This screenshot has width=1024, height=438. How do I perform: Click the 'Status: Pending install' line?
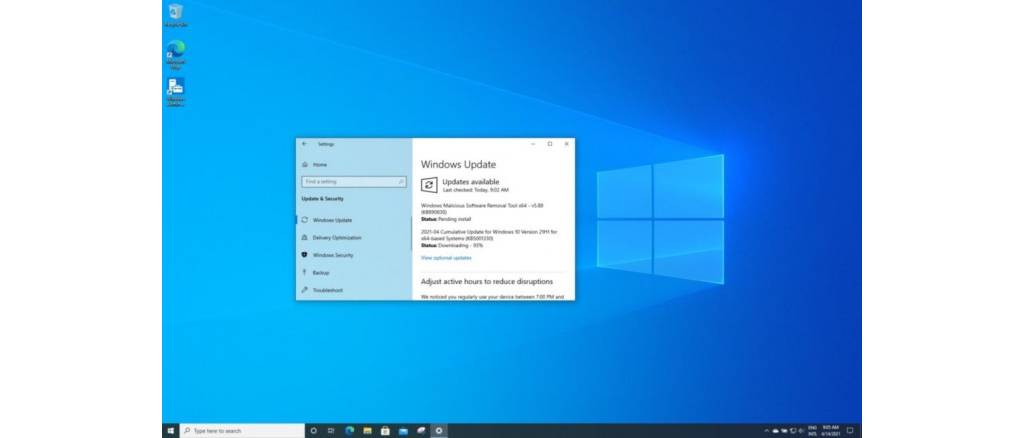(445, 219)
